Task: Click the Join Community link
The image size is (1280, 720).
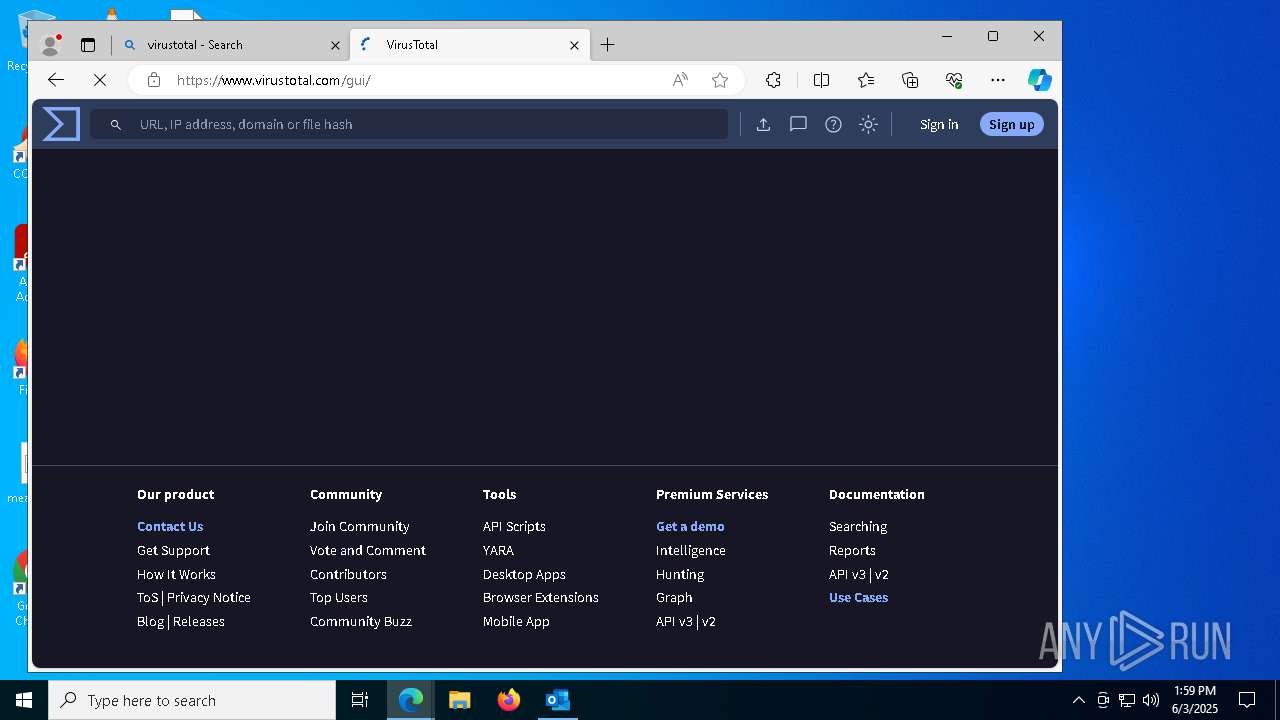Action: (359, 526)
